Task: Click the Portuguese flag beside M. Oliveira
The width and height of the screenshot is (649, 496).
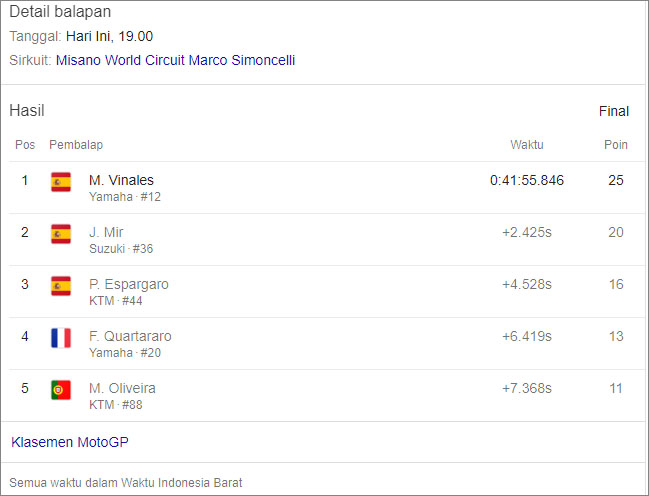Action: click(61, 389)
